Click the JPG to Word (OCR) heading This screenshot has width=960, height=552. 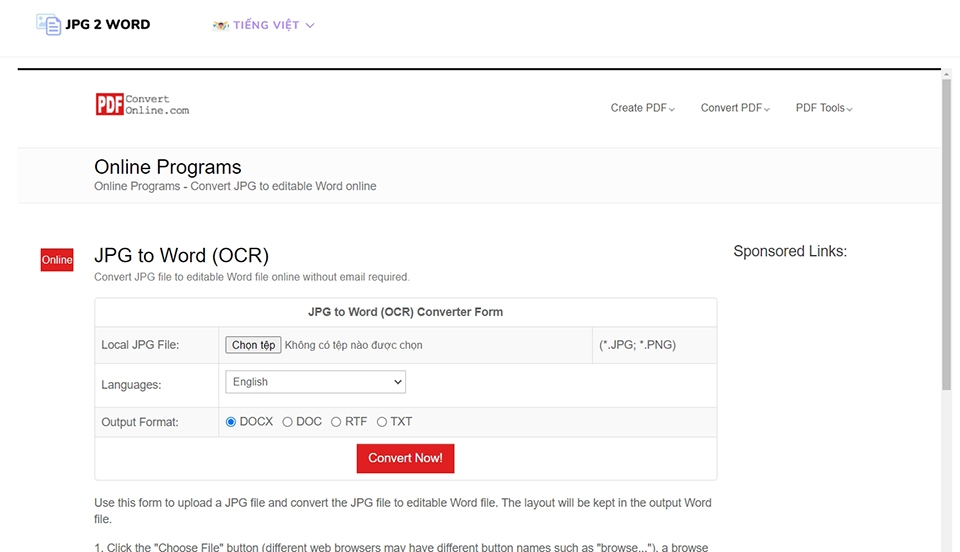pos(181,255)
